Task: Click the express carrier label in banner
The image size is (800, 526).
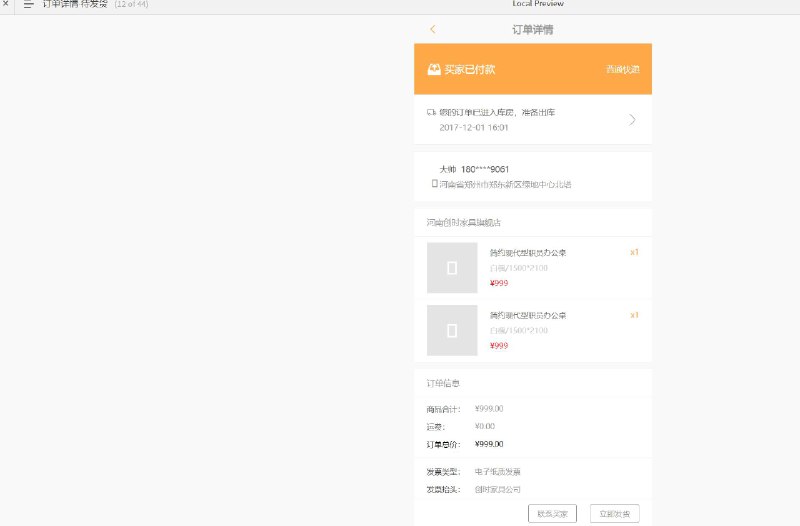Action: pyautogui.click(x=622, y=69)
